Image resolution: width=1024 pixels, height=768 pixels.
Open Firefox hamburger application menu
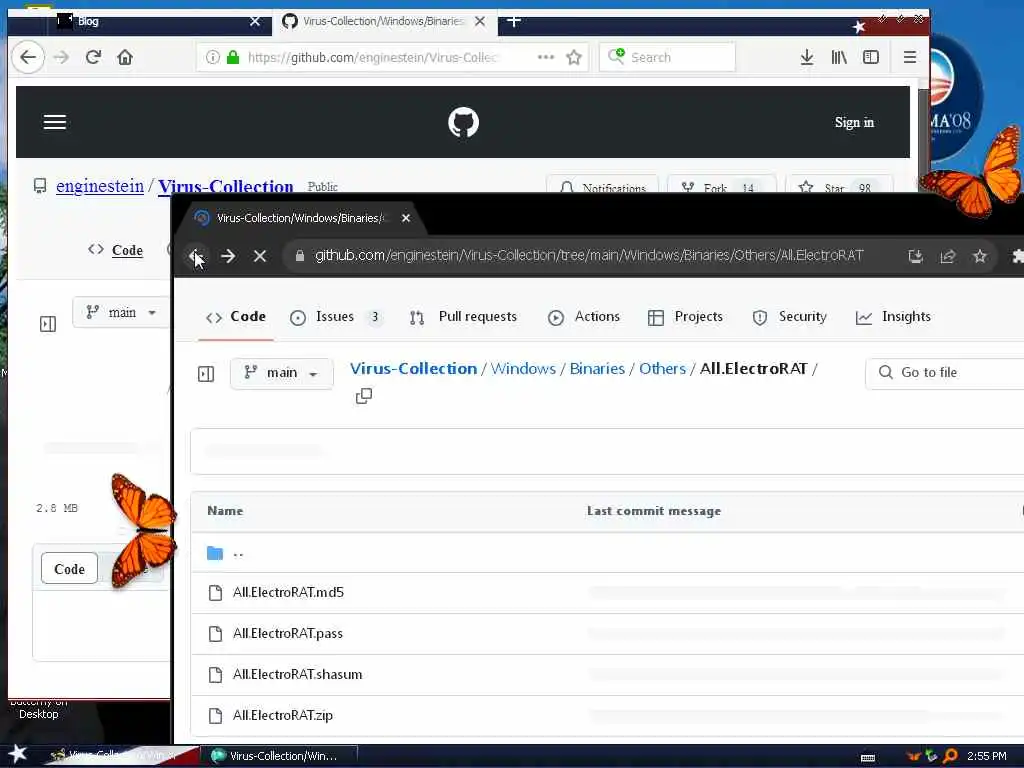point(910,57)
